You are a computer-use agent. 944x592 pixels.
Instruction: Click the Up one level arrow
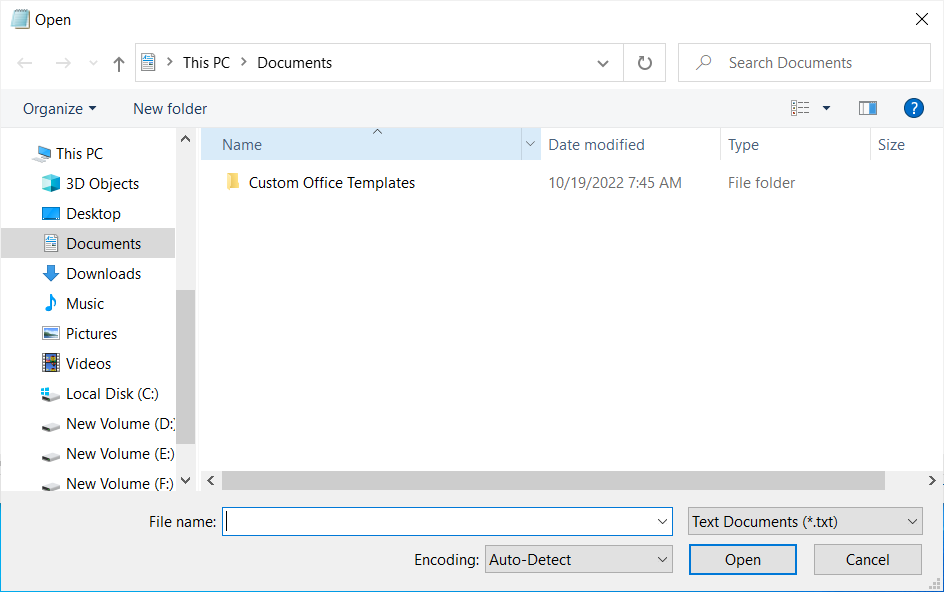point(119,63)
